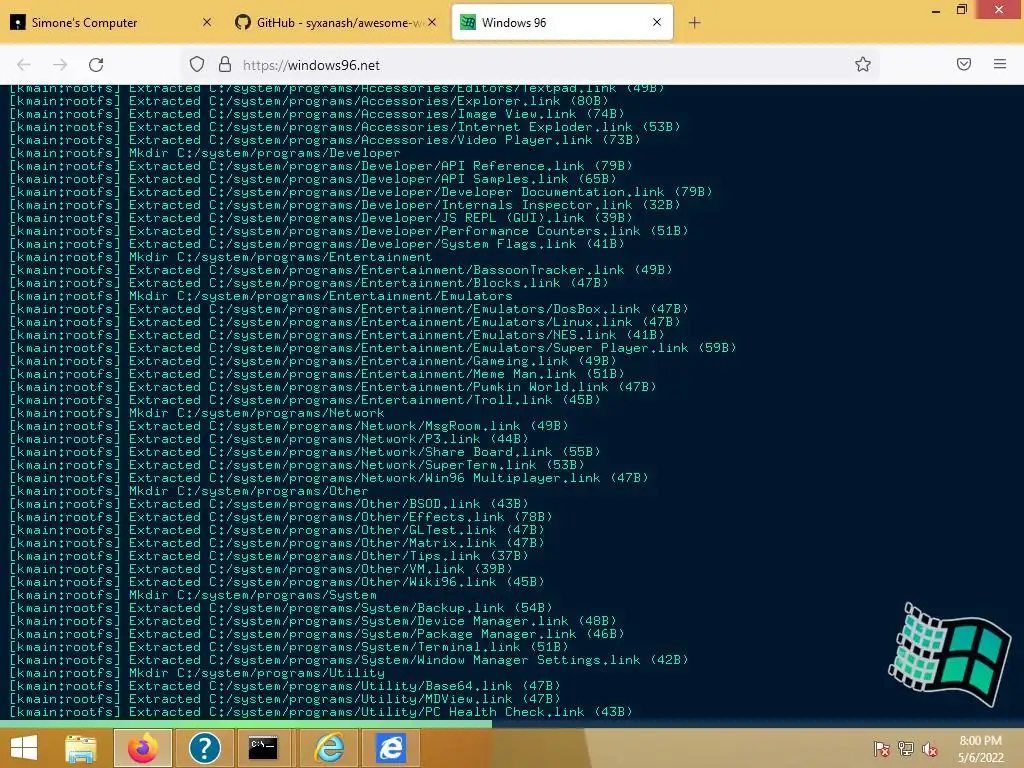
Task: Close the GitHub tab
Action: [x=432, y=22]
